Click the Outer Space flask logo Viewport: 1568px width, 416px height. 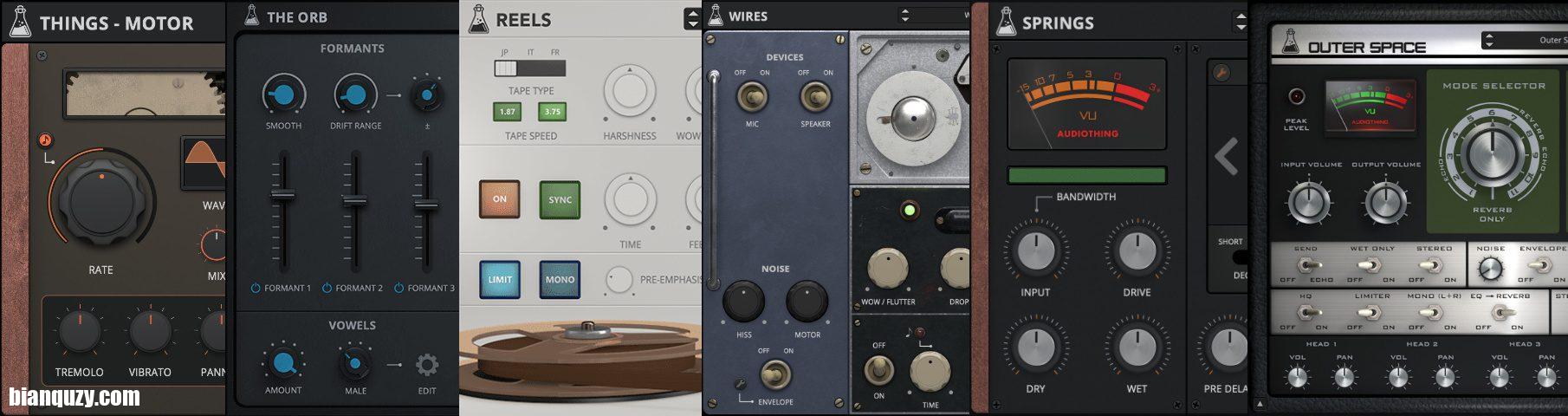coord(1289,41)
